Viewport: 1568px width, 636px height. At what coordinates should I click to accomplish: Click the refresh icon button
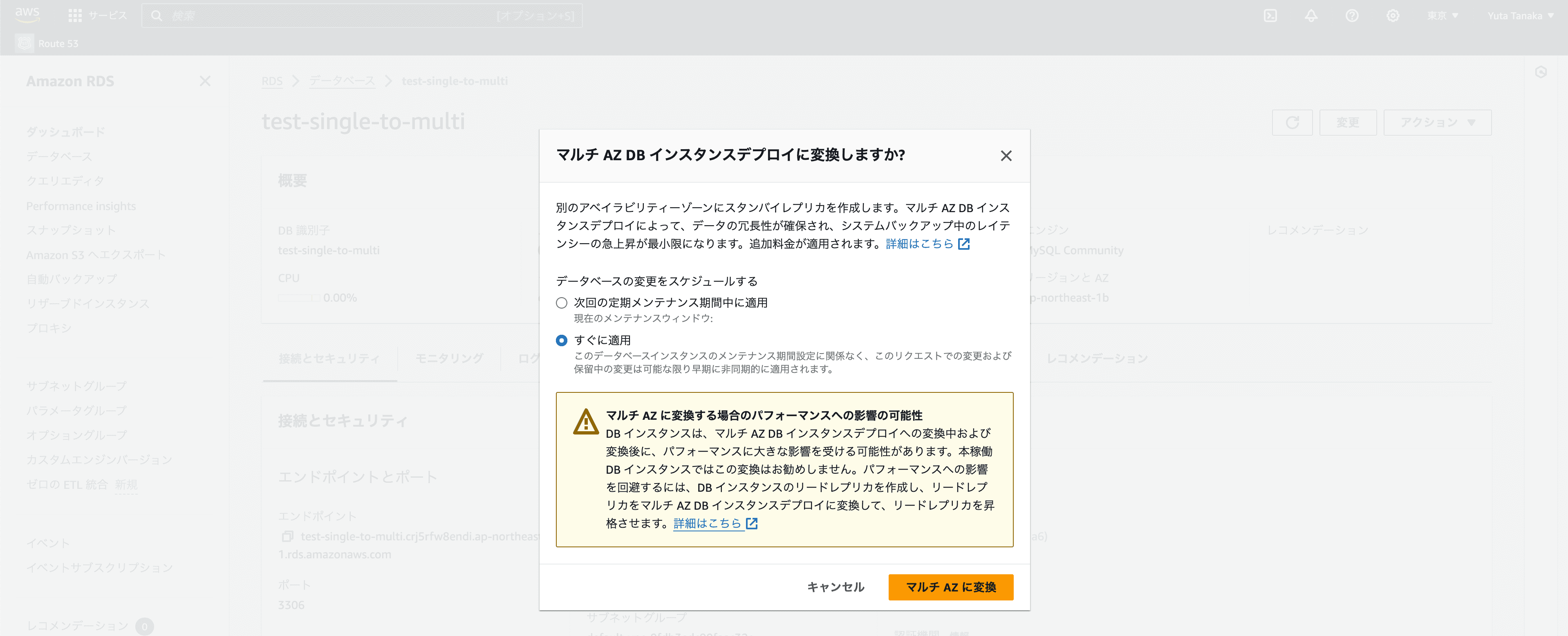[1292, 122]
